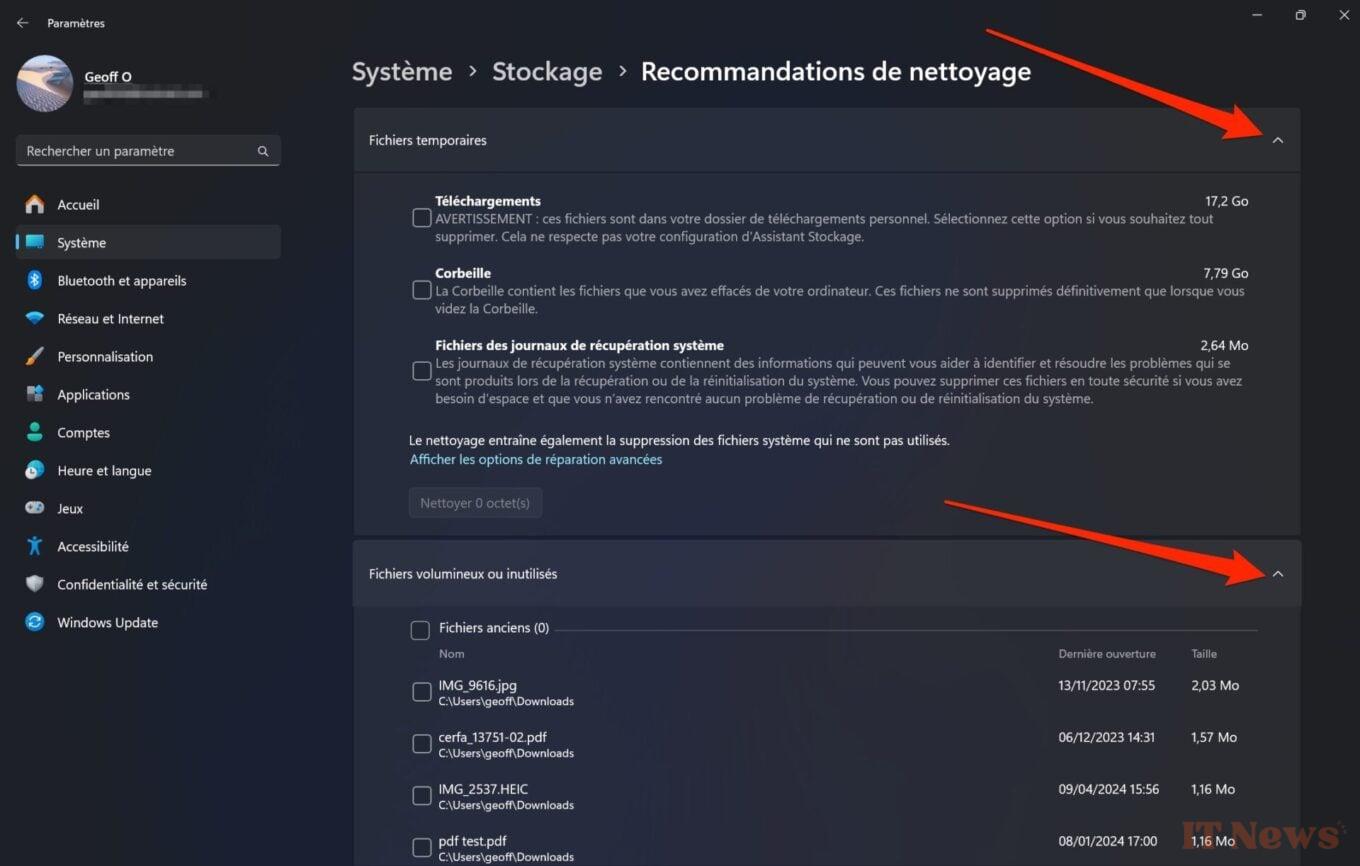This screenshot has width=1360, height=866.
Task: Open Confidentialité et sécurité settings
Action: pyautogui.click(x=133, y=584)
